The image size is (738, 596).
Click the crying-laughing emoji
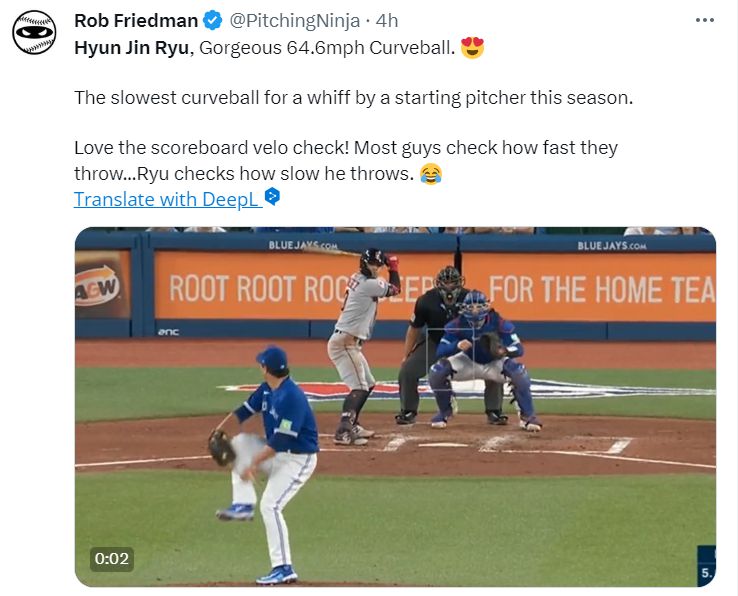[x=430, y=174]
